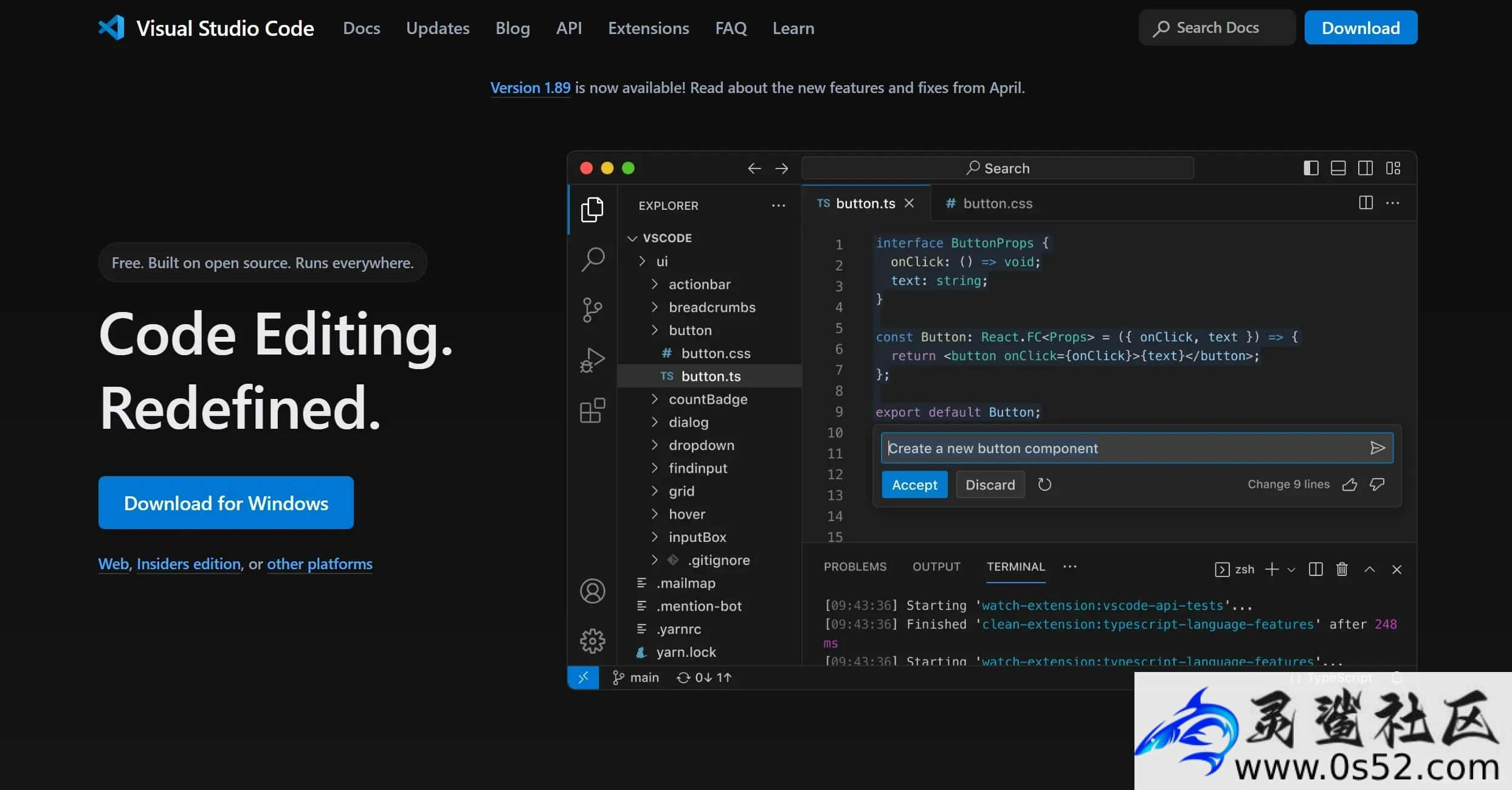Open Extensions view icon in activity bar
This screenshot has height=790, width=1512.
tap(592, 411)
